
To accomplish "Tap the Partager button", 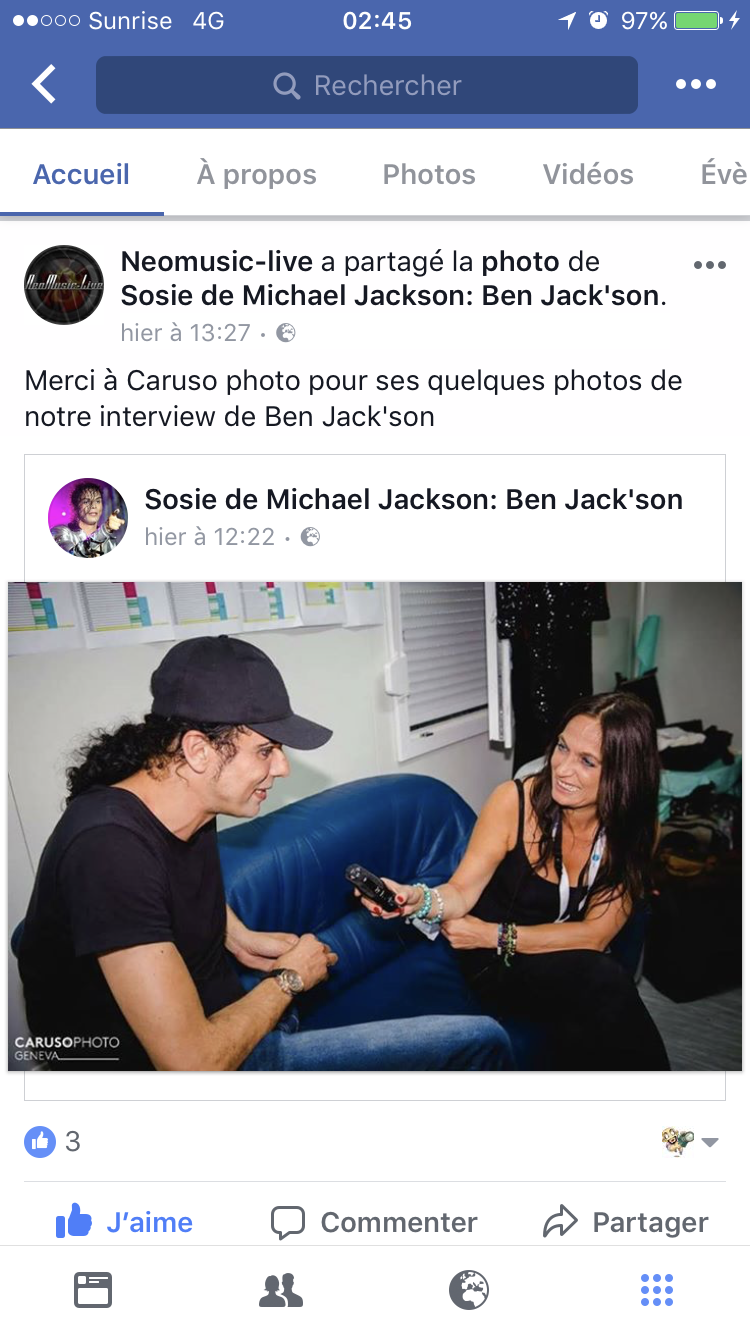I will click(626, 1222).
